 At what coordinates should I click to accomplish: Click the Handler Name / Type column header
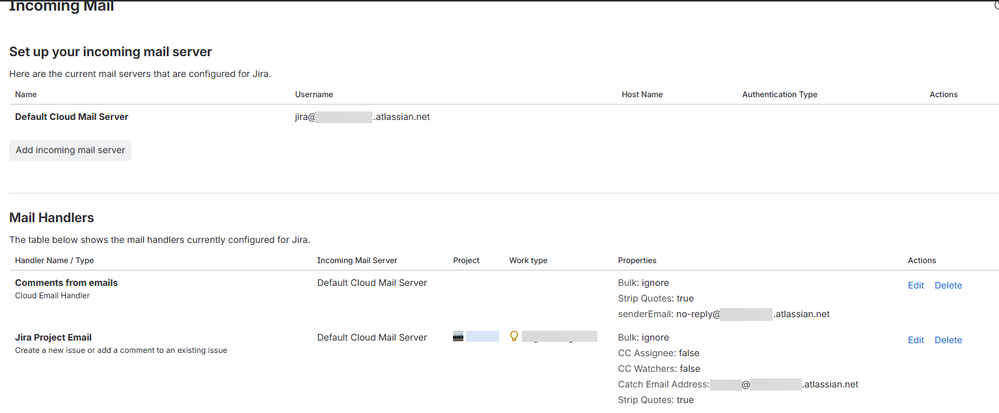54,261
